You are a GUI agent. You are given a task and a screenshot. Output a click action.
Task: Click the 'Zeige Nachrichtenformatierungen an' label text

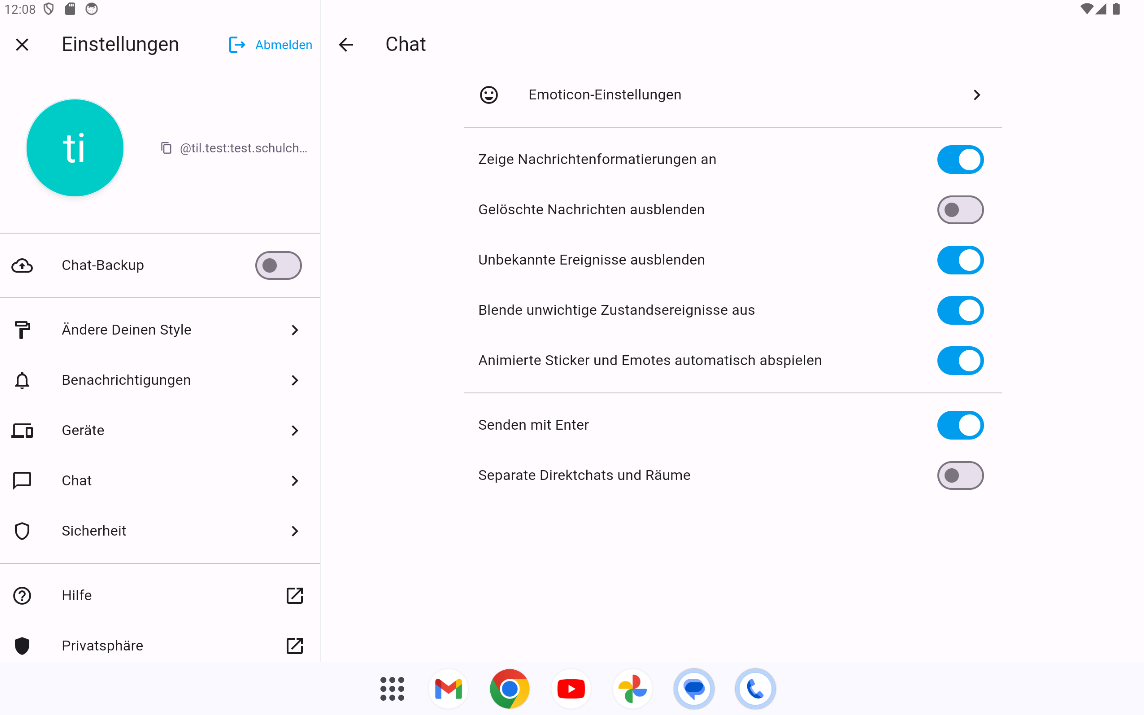coord(598,160)
